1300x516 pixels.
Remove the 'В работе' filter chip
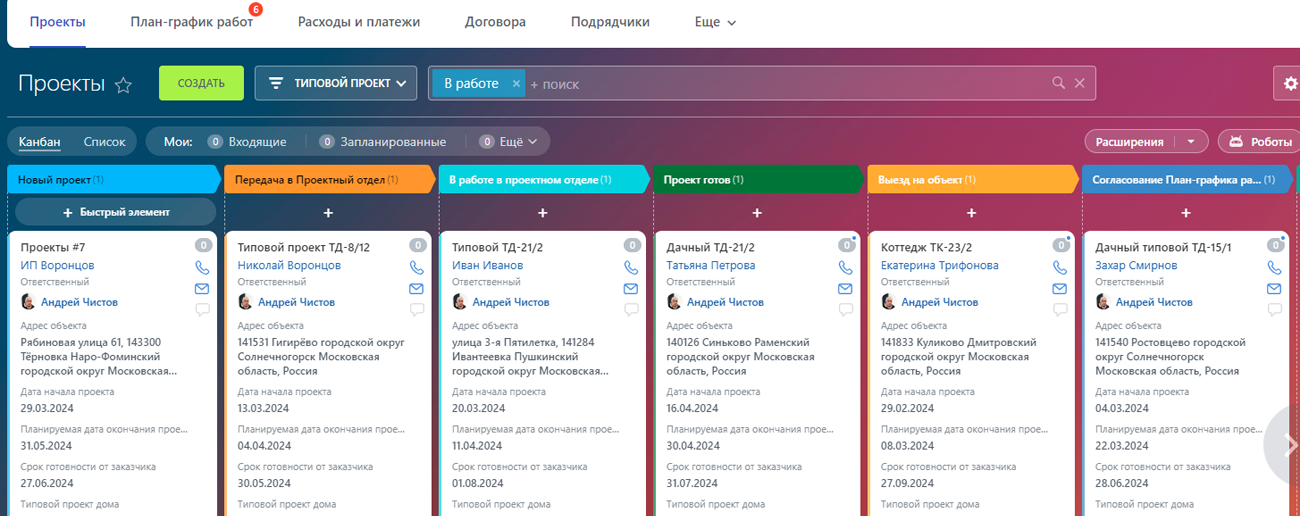tap(516, 84)
